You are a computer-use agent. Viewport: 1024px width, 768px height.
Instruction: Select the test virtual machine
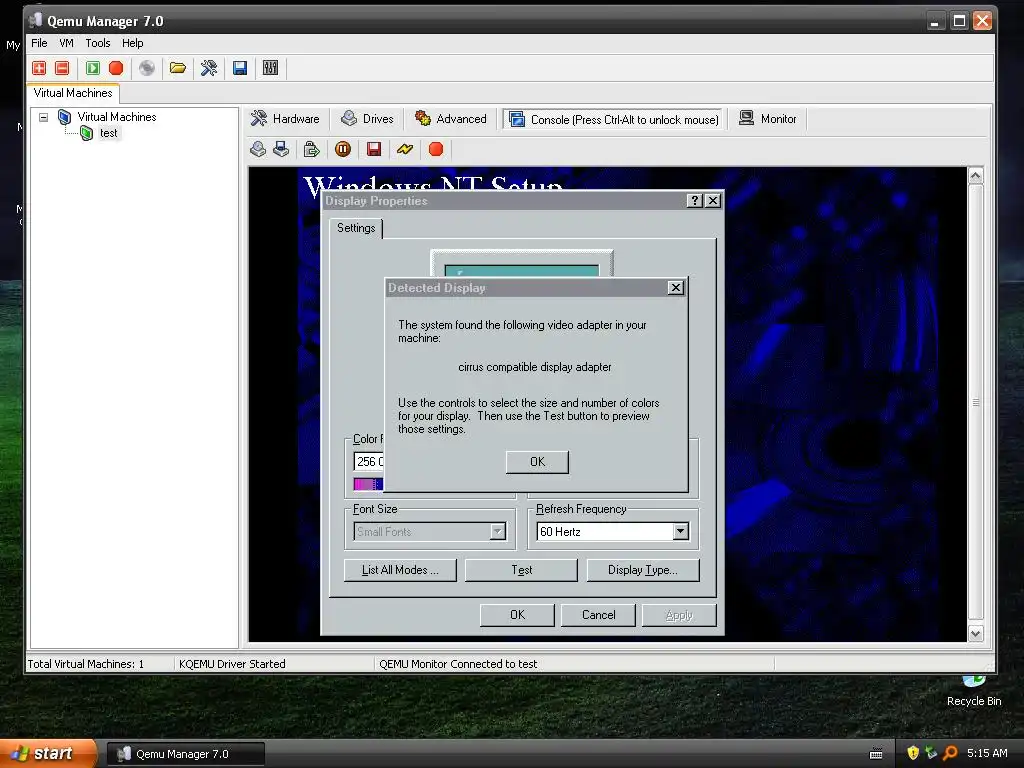pyautogui.click(x=108, y=133)
